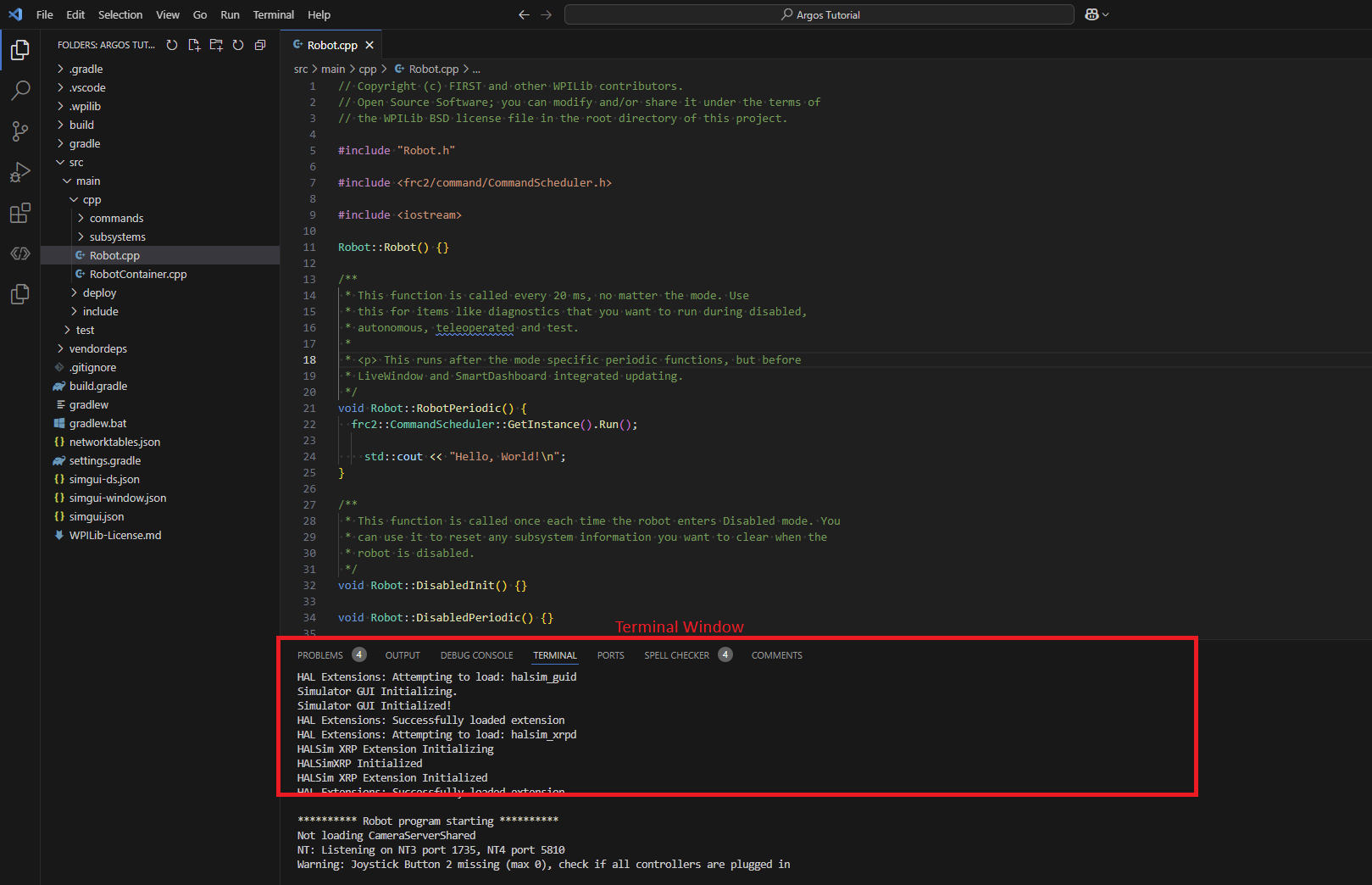
Task: Collapse the src folder
Action: tap(76, 162)
